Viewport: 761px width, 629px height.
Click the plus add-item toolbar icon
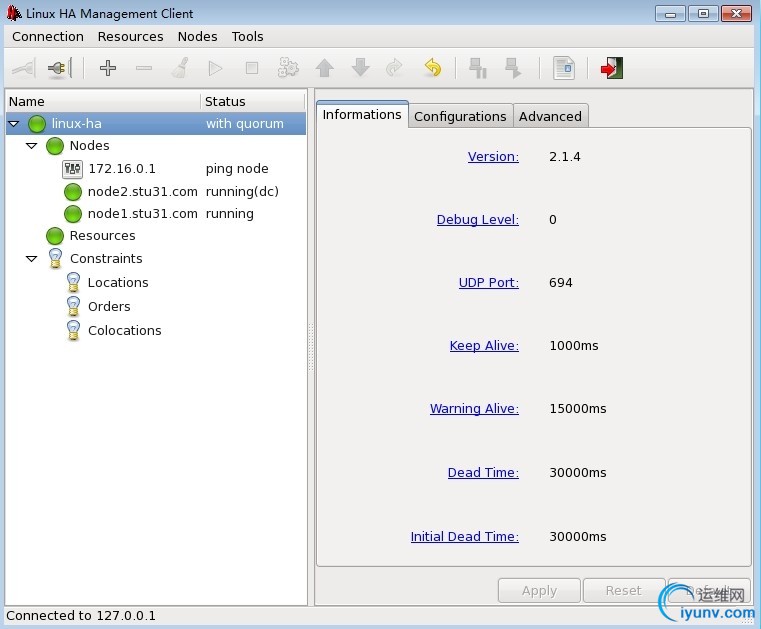coord(108,68)
